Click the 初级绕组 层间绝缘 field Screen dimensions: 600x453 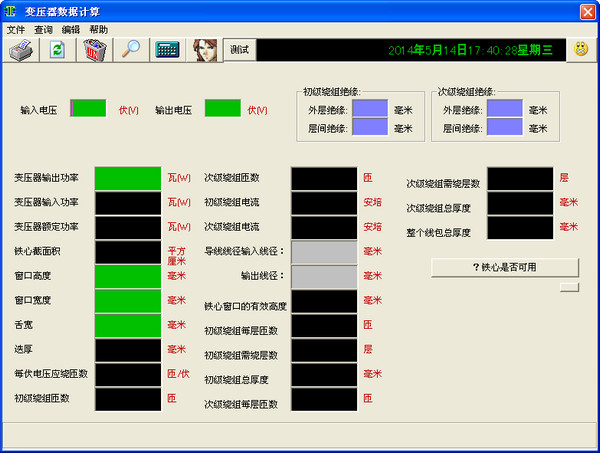[370, 127]
